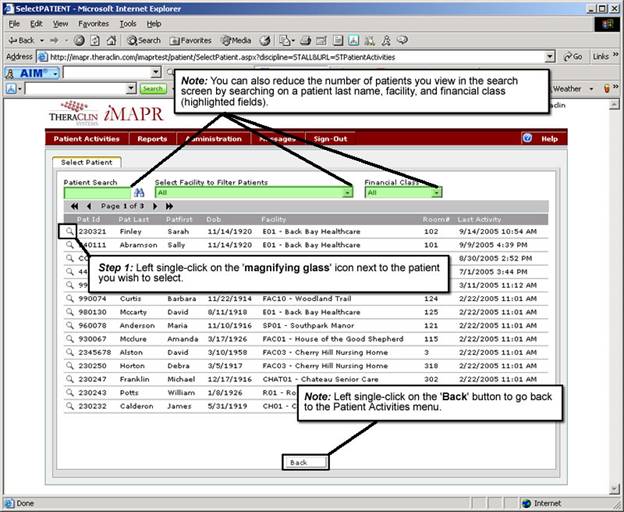Expand Select Facility to Filter Patients dropdown
Screen dimensions: 624x512
[347, 192]
